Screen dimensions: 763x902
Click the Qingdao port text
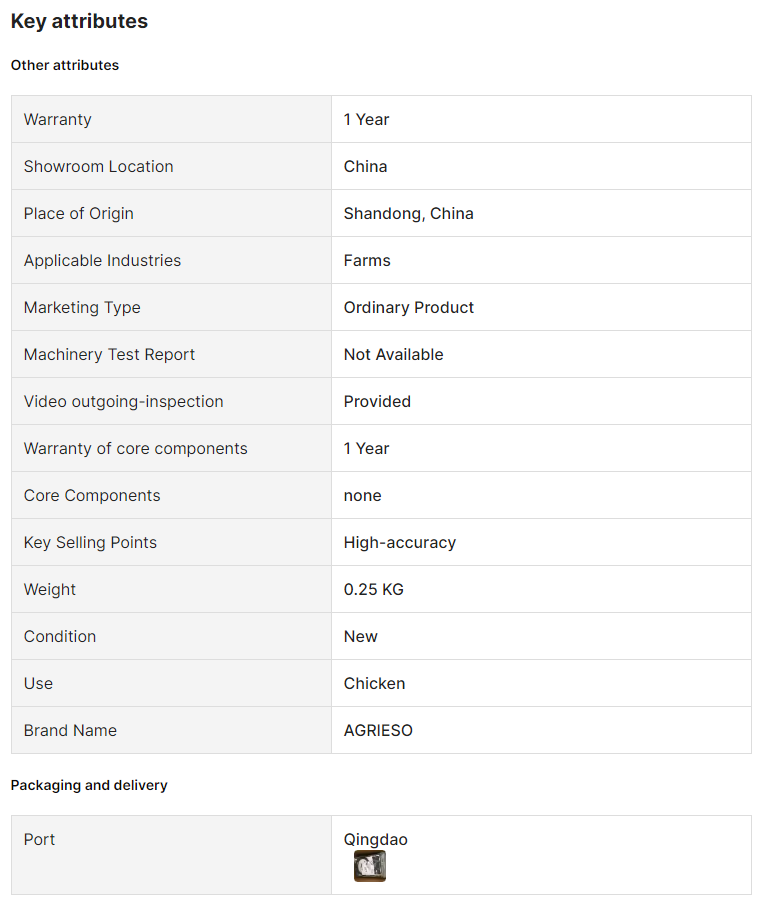click(376, 839)
